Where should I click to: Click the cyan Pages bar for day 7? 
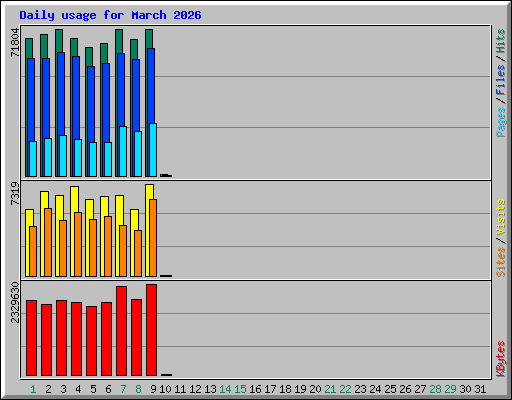[x=123, y=151]
